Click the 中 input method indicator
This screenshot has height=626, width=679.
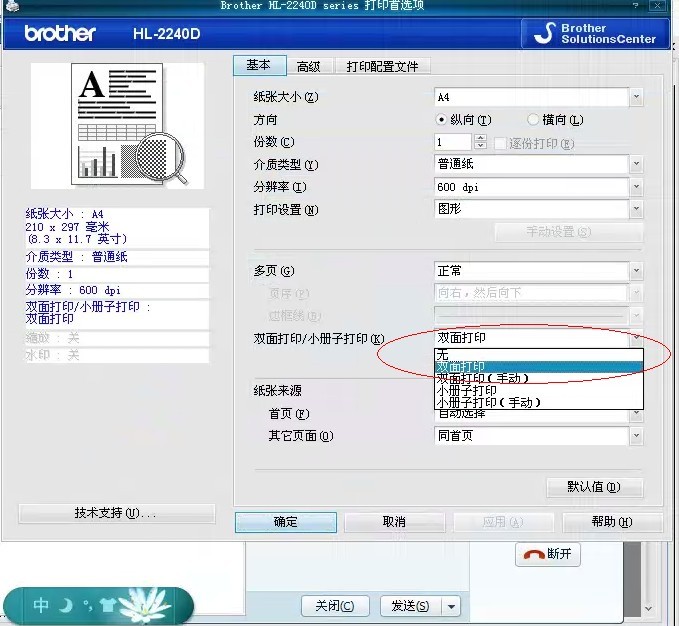(x=41, y=605)
